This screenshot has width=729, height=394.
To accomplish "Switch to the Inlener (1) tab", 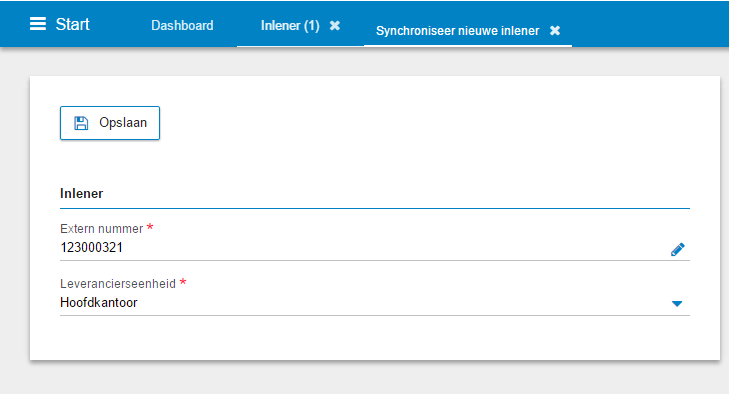I will coord(290,26).
